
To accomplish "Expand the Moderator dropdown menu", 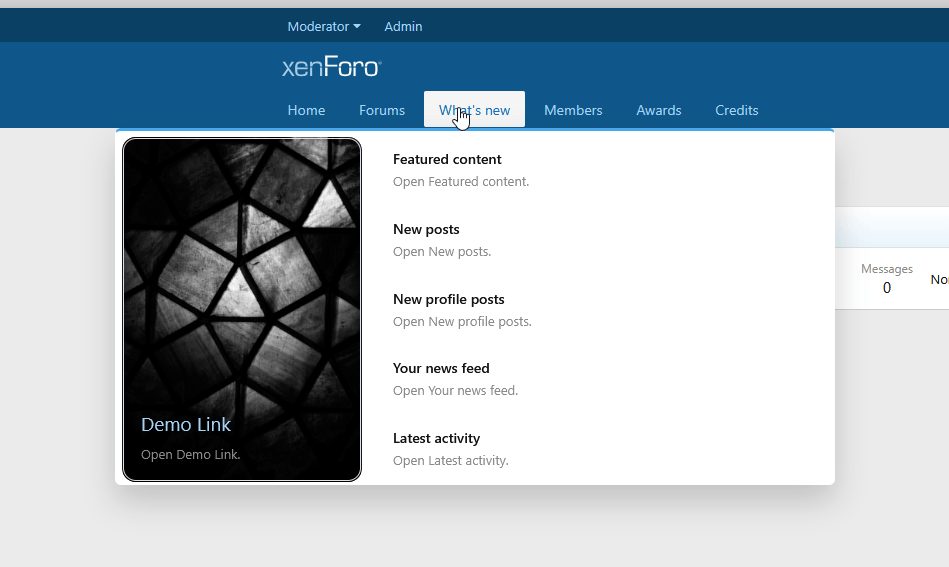I will tap(323, 27).
